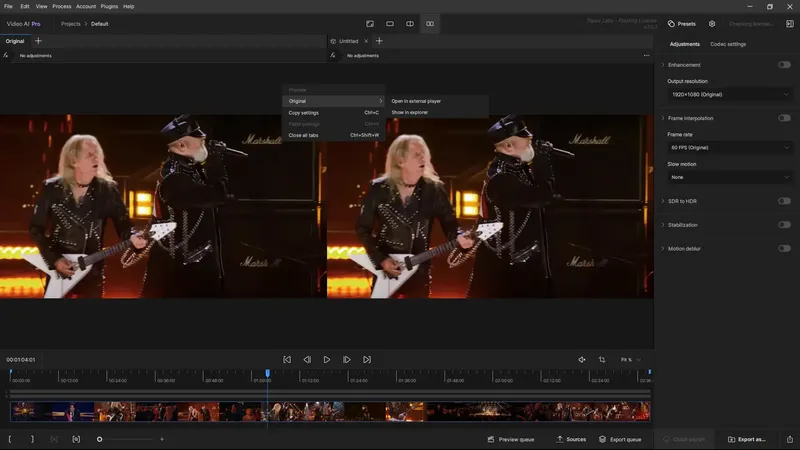This screenshot has height=450, width=800.
Task: Add a new tab next to Untitled
Action: pyautogui.click(x=379, y=41)
